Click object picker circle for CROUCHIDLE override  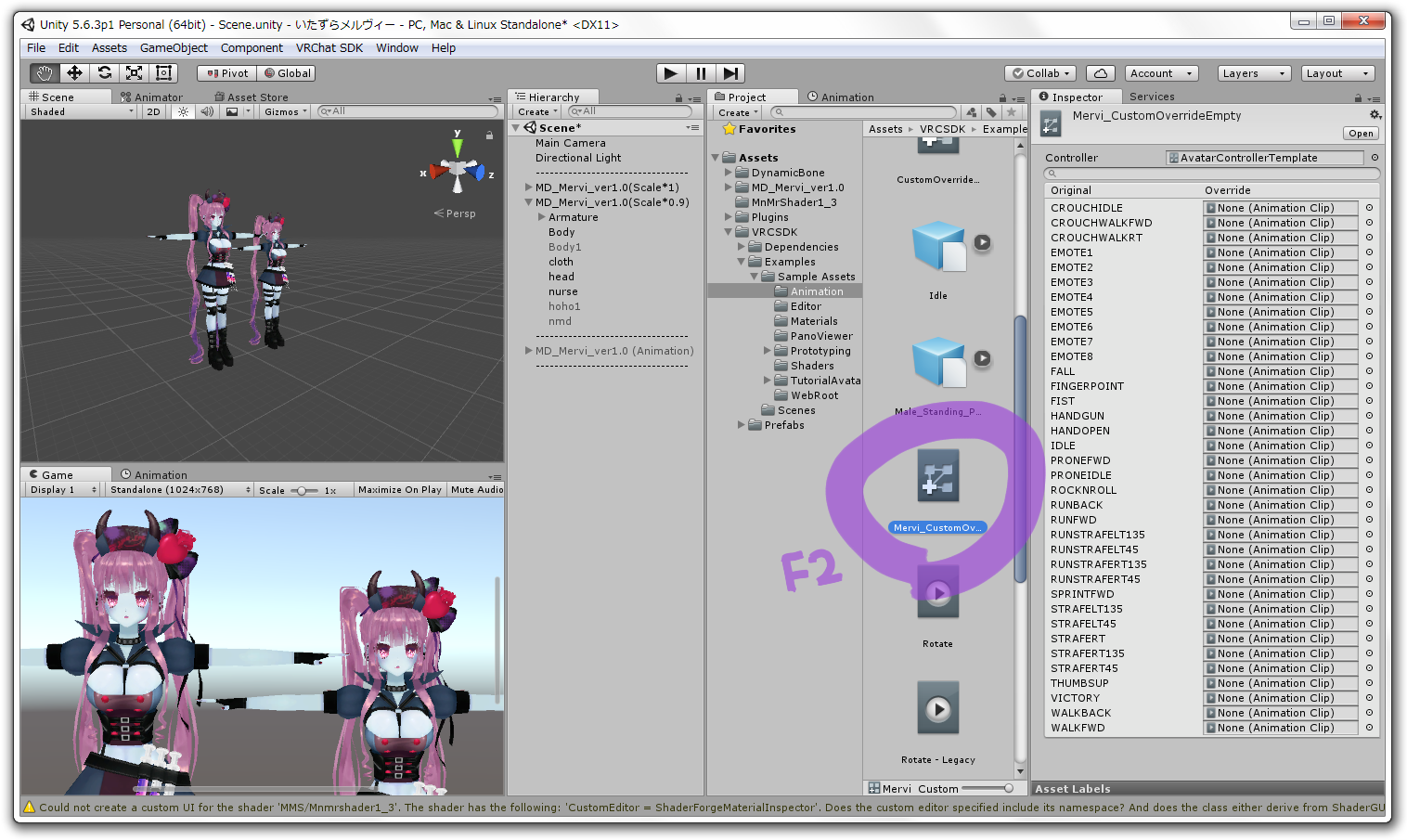1369,208
